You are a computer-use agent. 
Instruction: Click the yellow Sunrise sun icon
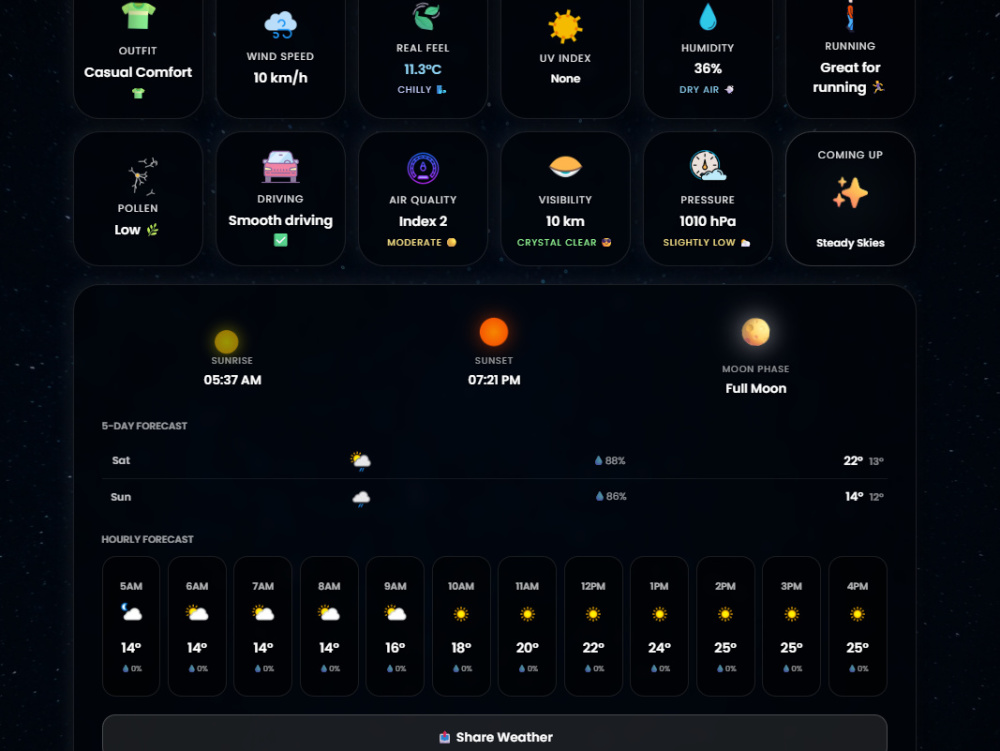[x=226, y=342]
